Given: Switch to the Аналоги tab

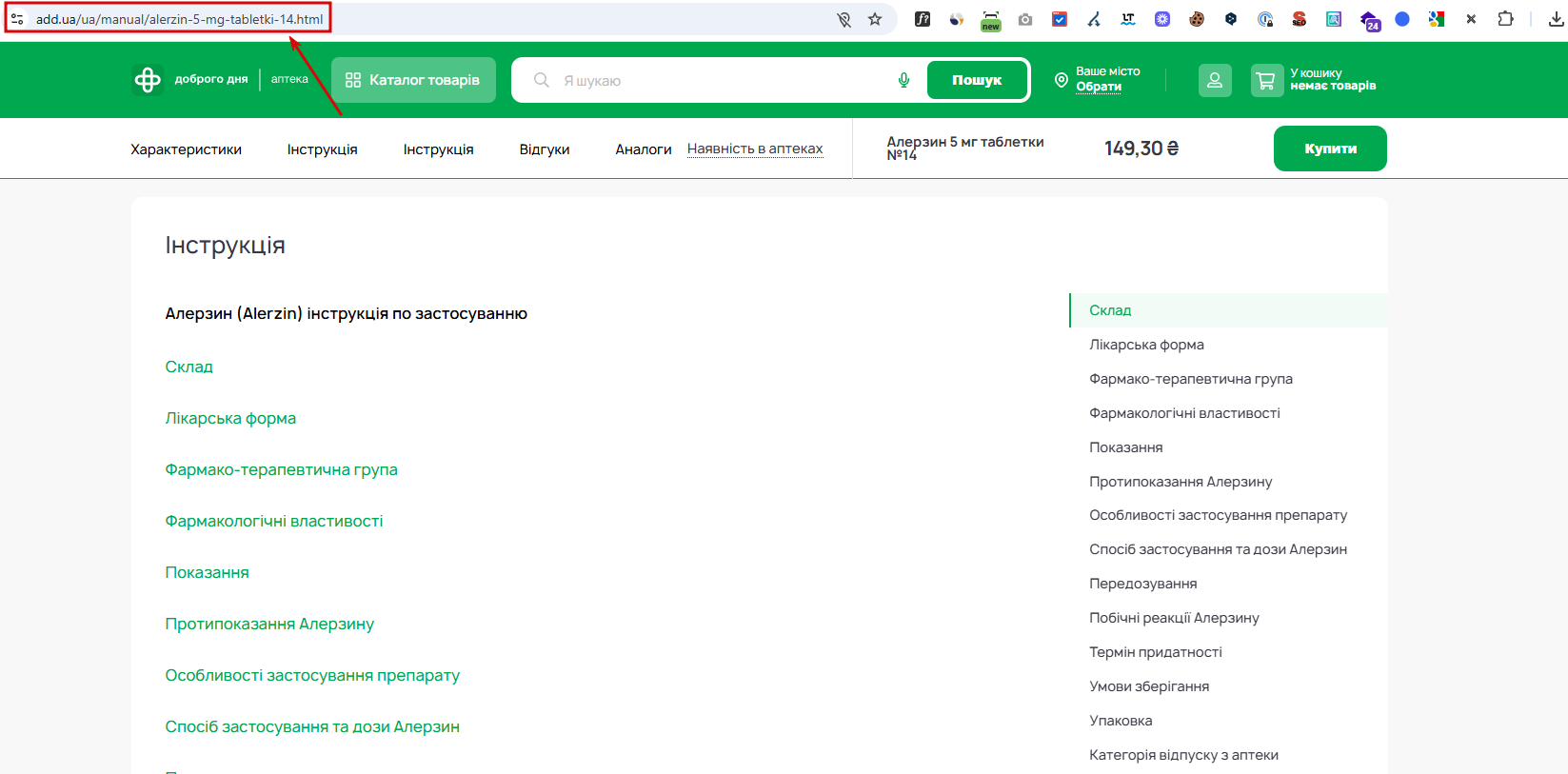Looking at the screenshot, I should 644,149.
